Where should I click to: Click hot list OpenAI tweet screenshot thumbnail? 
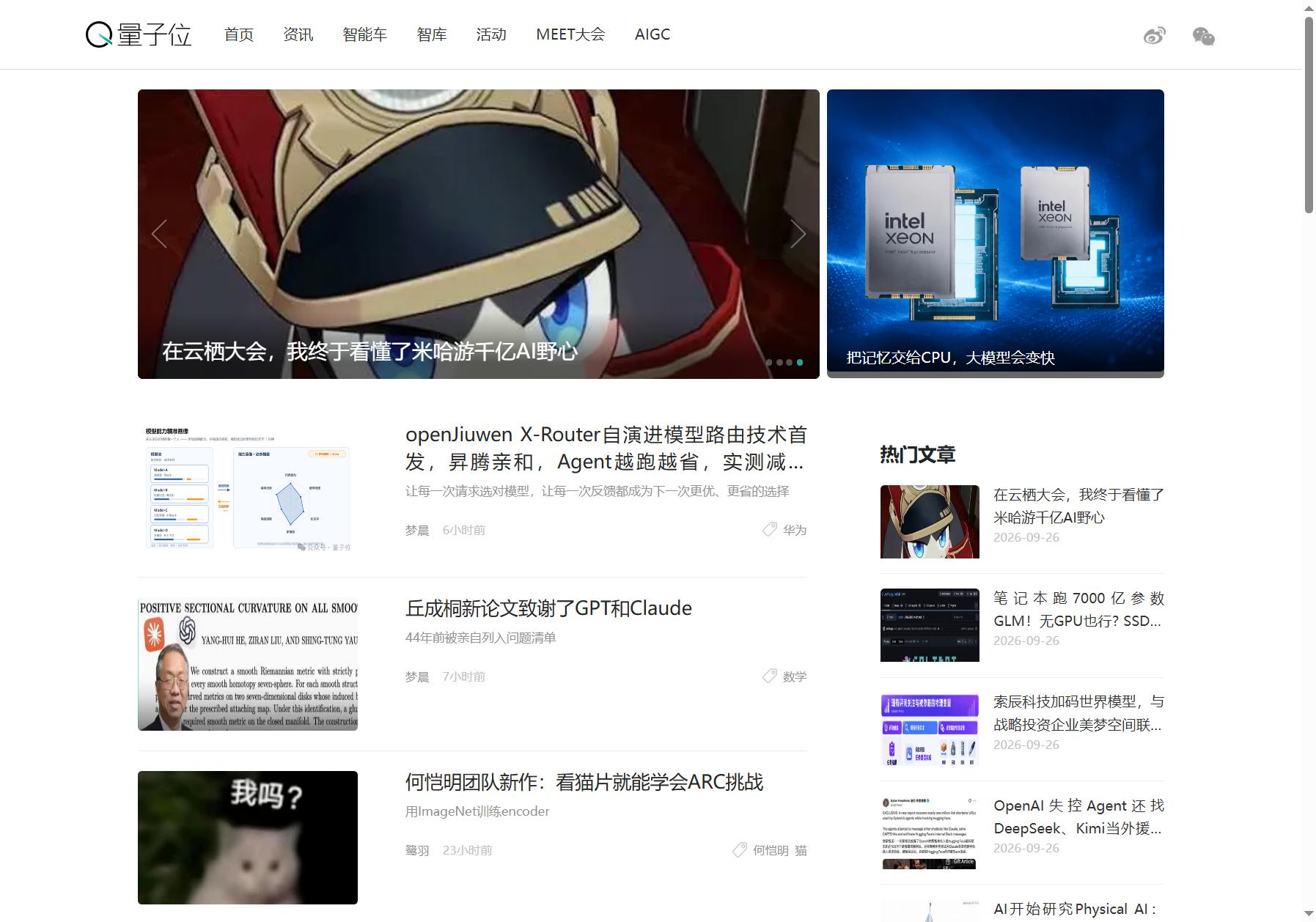coord(930,833)
